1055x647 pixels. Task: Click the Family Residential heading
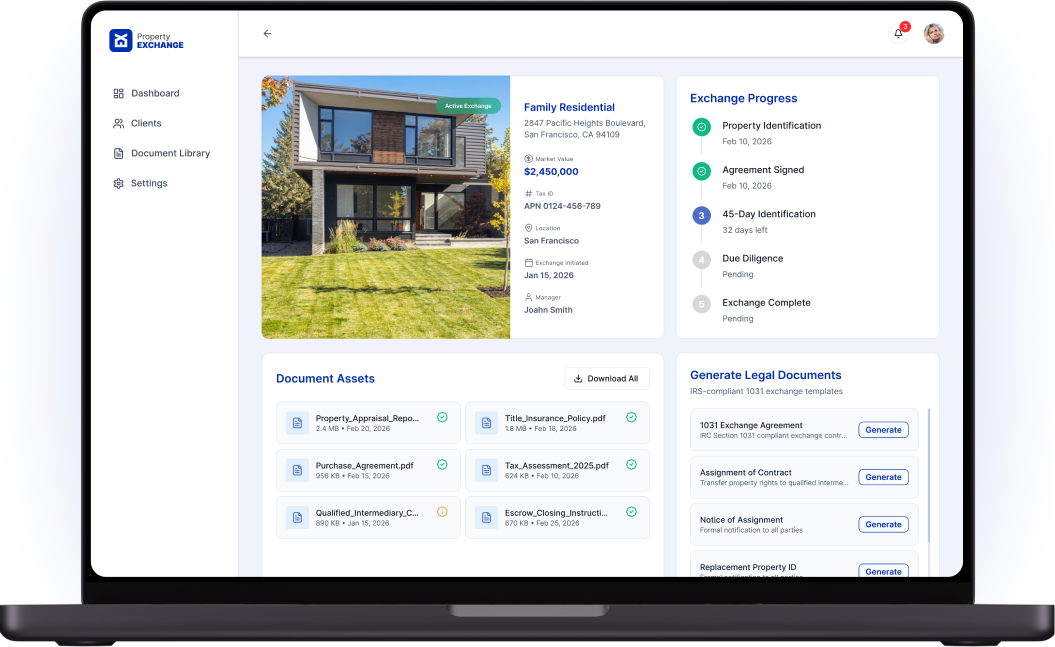tap(569, 107)
